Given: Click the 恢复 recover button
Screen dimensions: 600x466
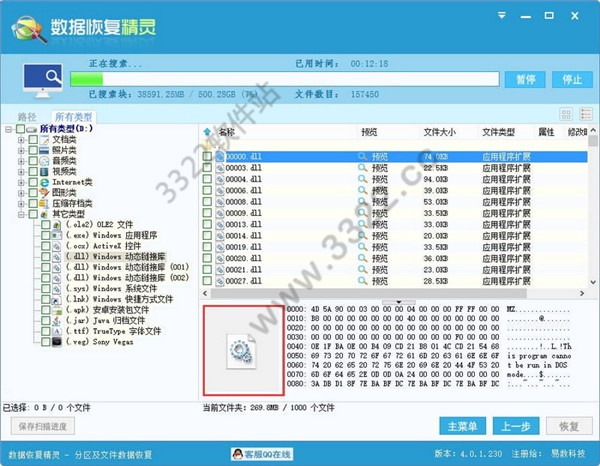Looking at the screenshot, I should tap(569, 426).
